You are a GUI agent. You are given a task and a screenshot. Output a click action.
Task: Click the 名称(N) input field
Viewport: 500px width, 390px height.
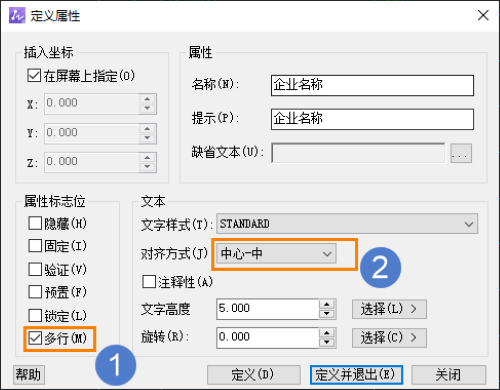[x=372, y=85]
